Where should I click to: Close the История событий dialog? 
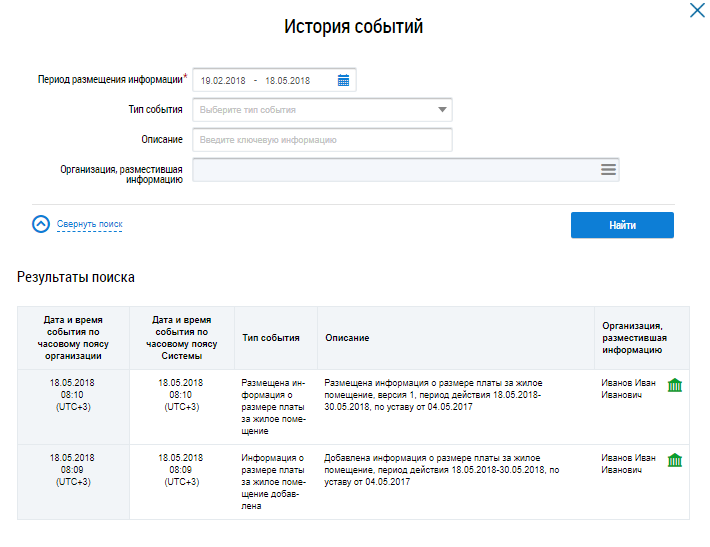tap(697, 10)
